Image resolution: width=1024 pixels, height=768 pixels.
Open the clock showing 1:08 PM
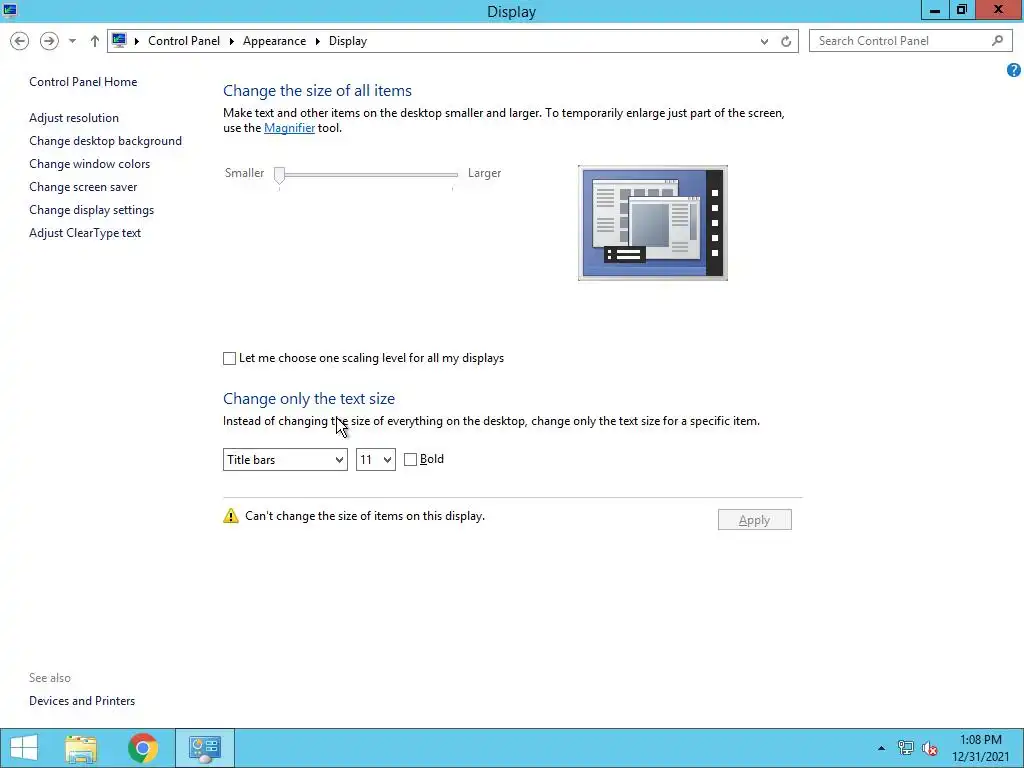[x=980, y=748]
